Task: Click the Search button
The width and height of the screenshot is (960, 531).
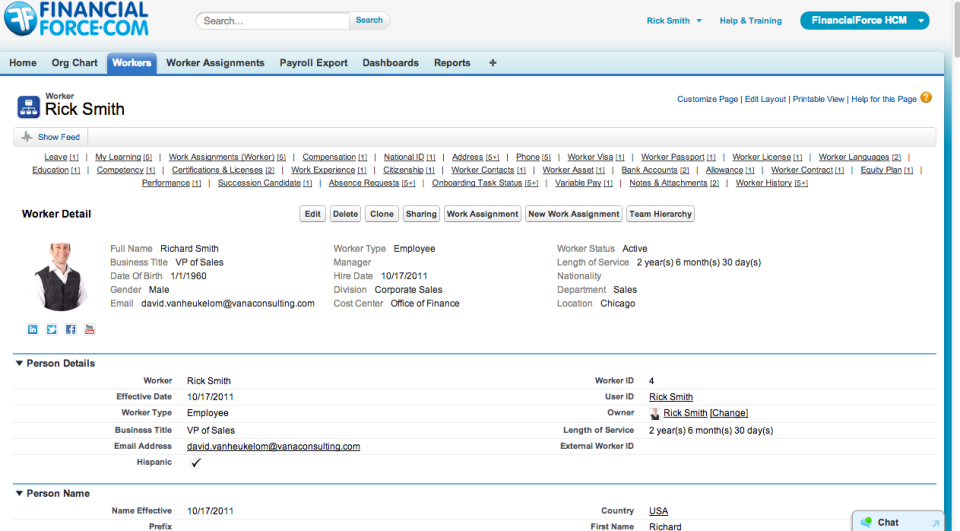Action: pyautogui.click(x=369, y=20)
